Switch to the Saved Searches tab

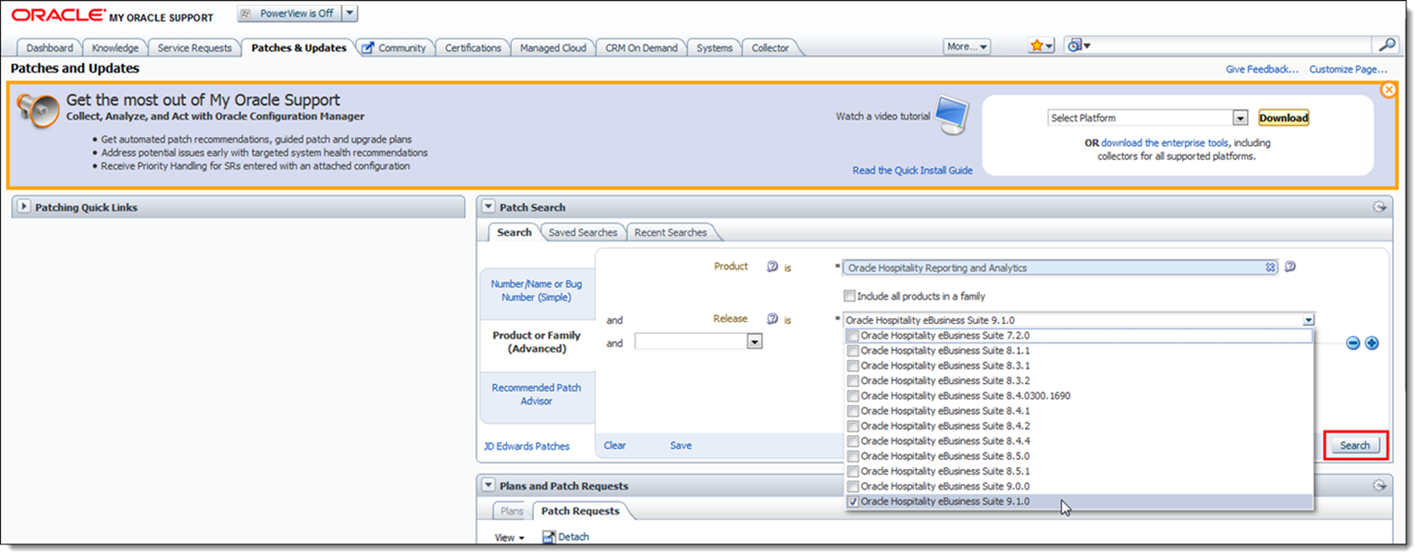click(x=583, y=232)
